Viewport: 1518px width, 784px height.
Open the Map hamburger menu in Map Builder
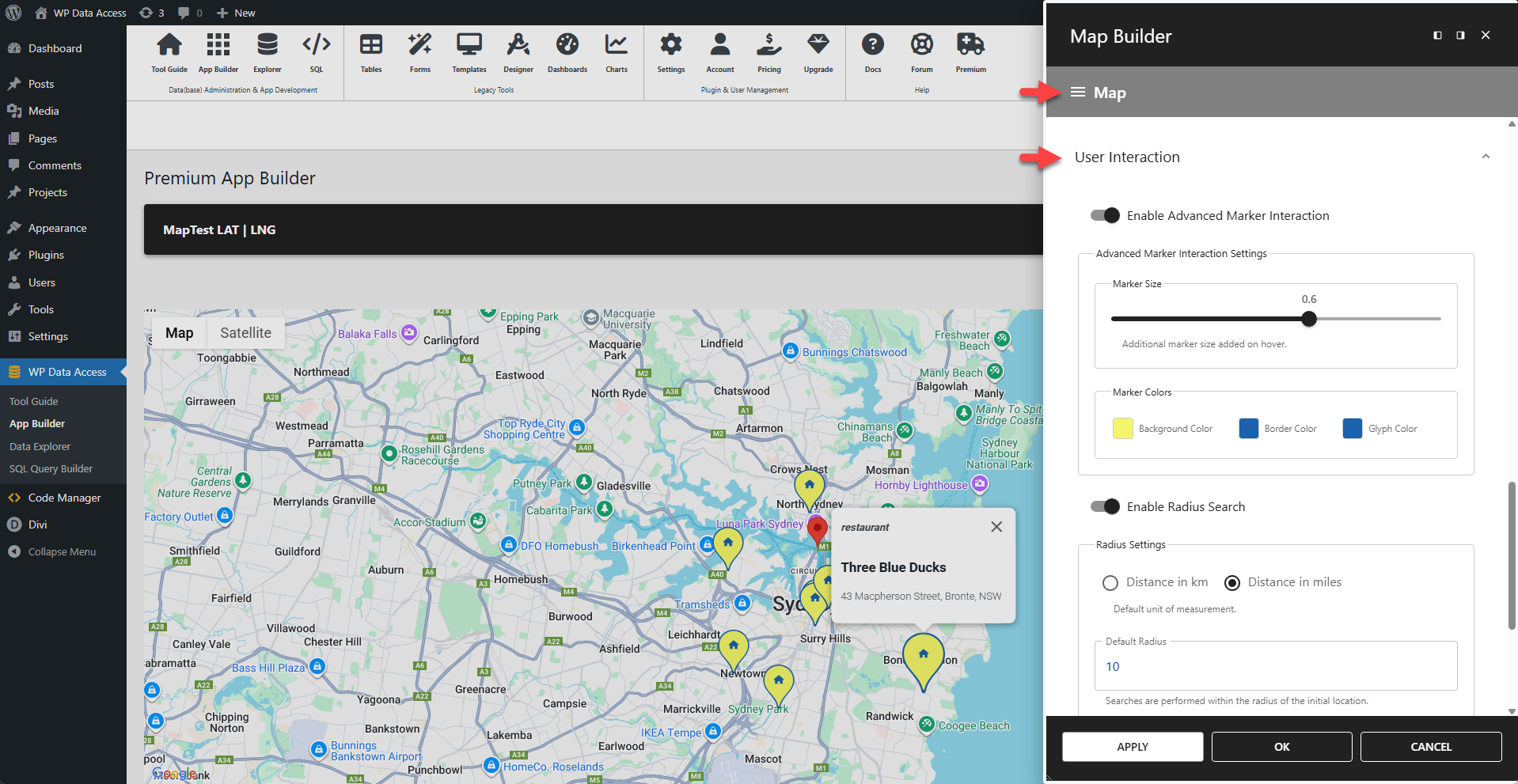click(x=1077, y=92)
